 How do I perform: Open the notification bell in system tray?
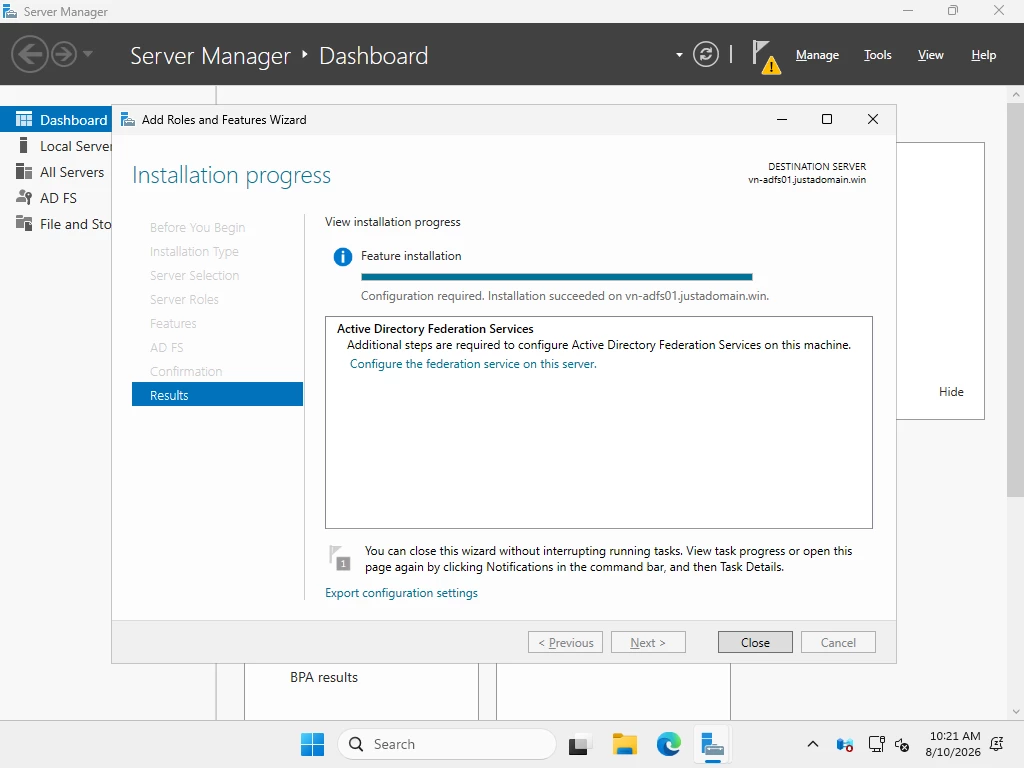(x=997, y=744)
